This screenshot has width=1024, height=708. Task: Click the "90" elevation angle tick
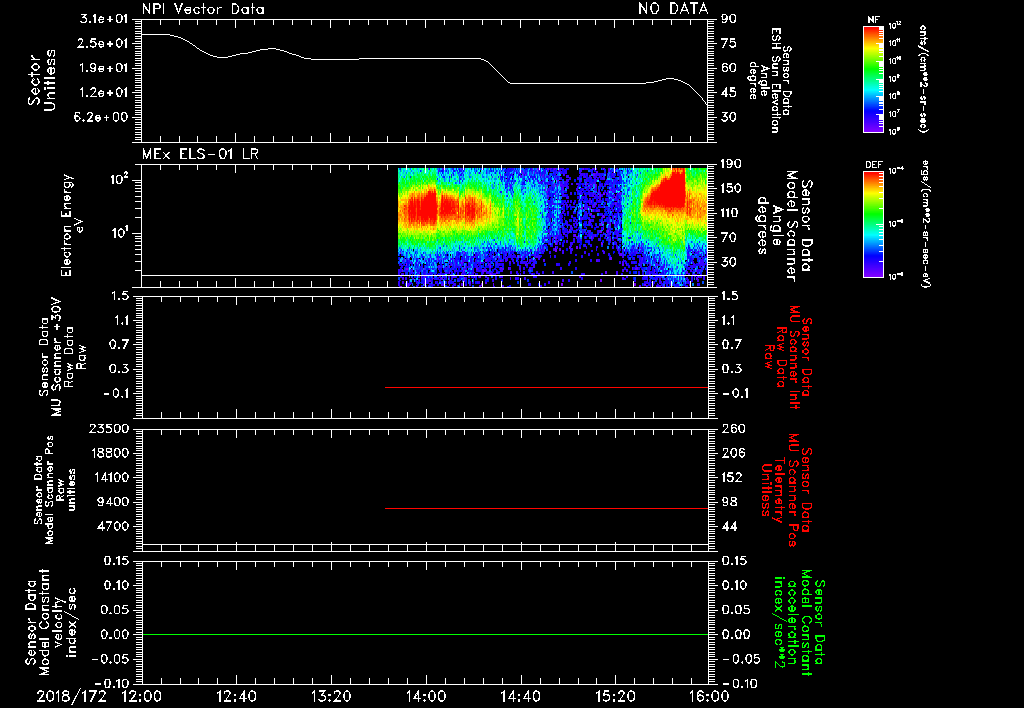729,19
